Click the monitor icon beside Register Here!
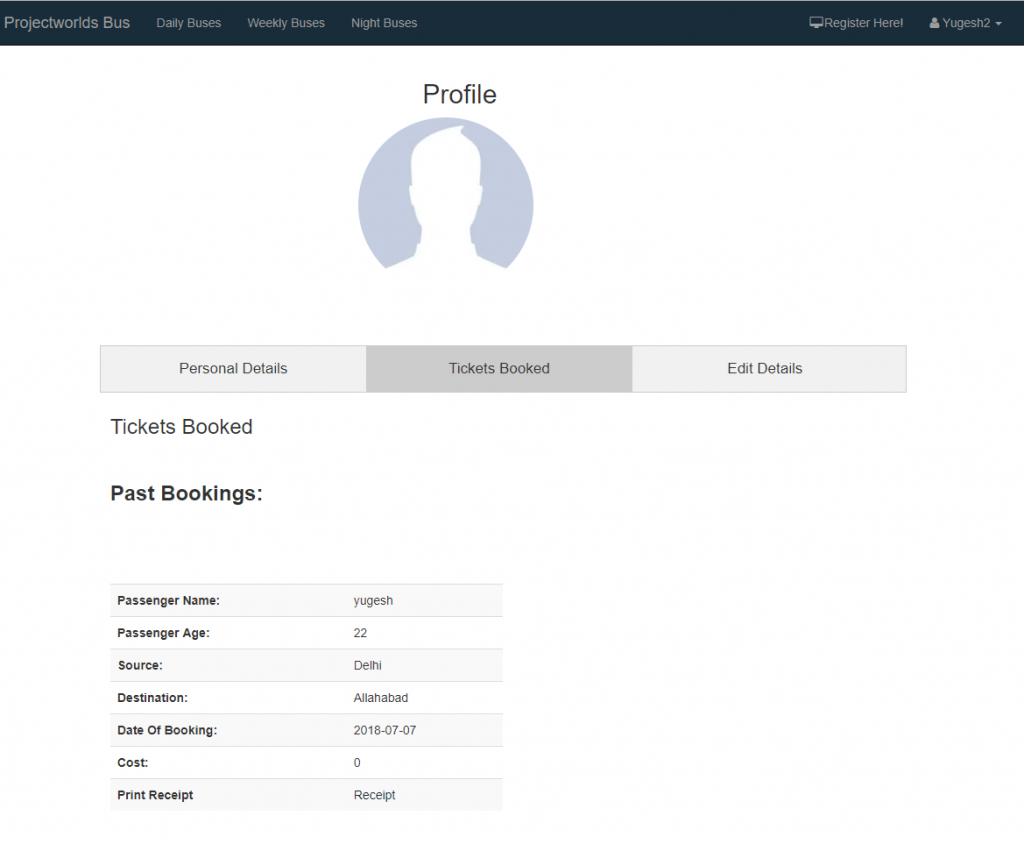1024x851 pixels. [815, 22]
